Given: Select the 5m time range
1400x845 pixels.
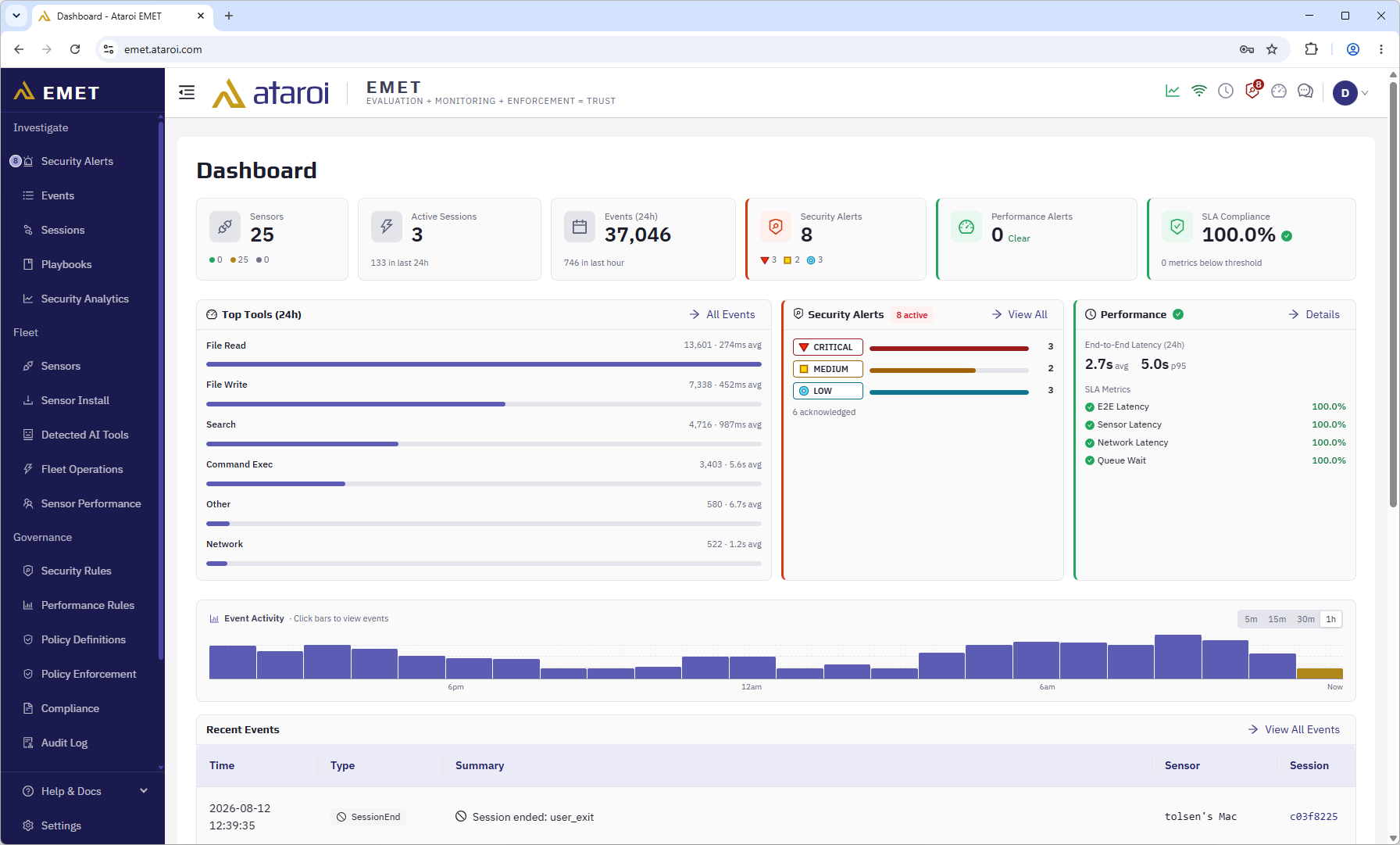Looking at the screenshot, I should point(1251,619).
